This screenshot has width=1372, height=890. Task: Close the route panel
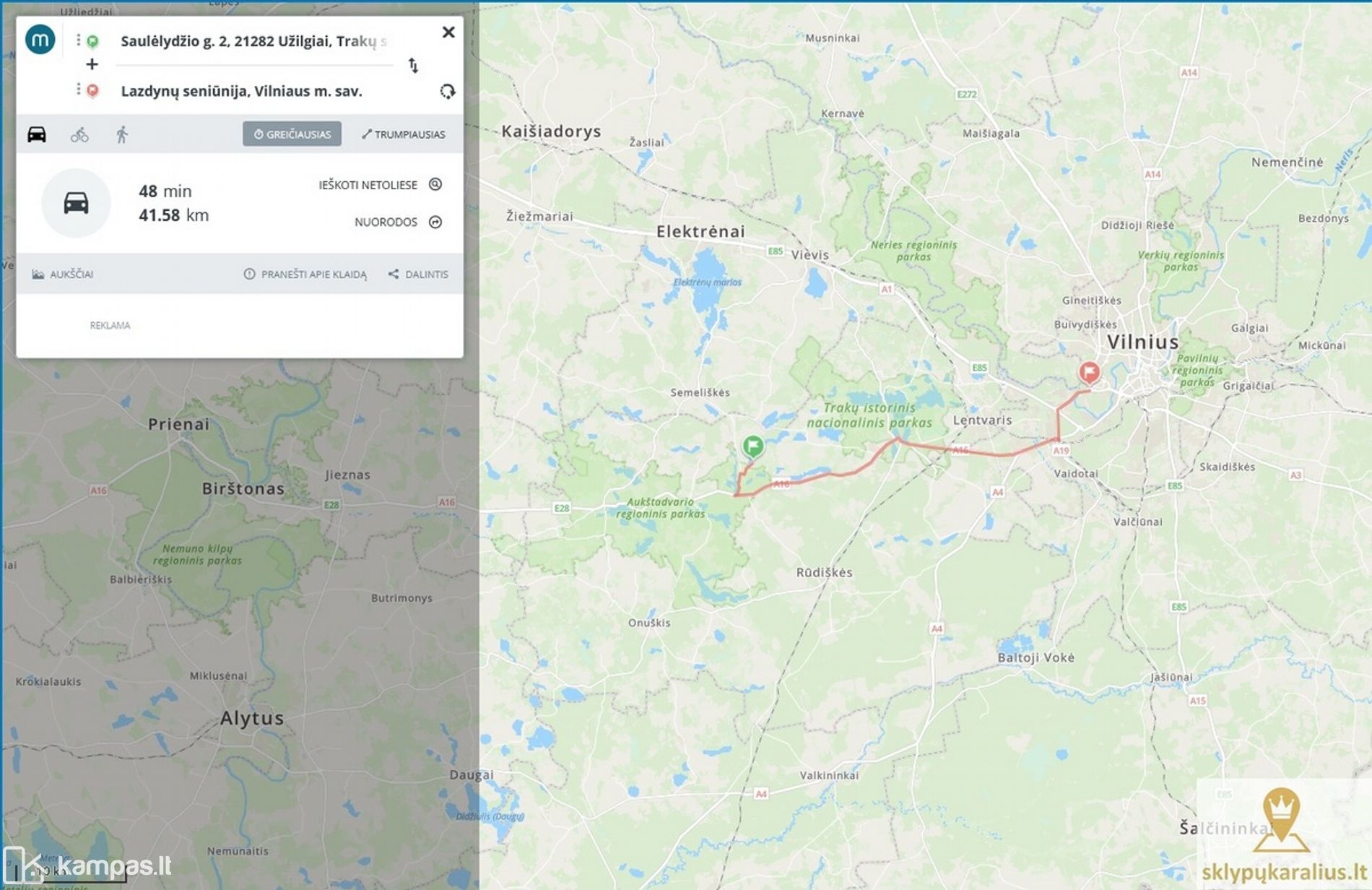(448, 32)
